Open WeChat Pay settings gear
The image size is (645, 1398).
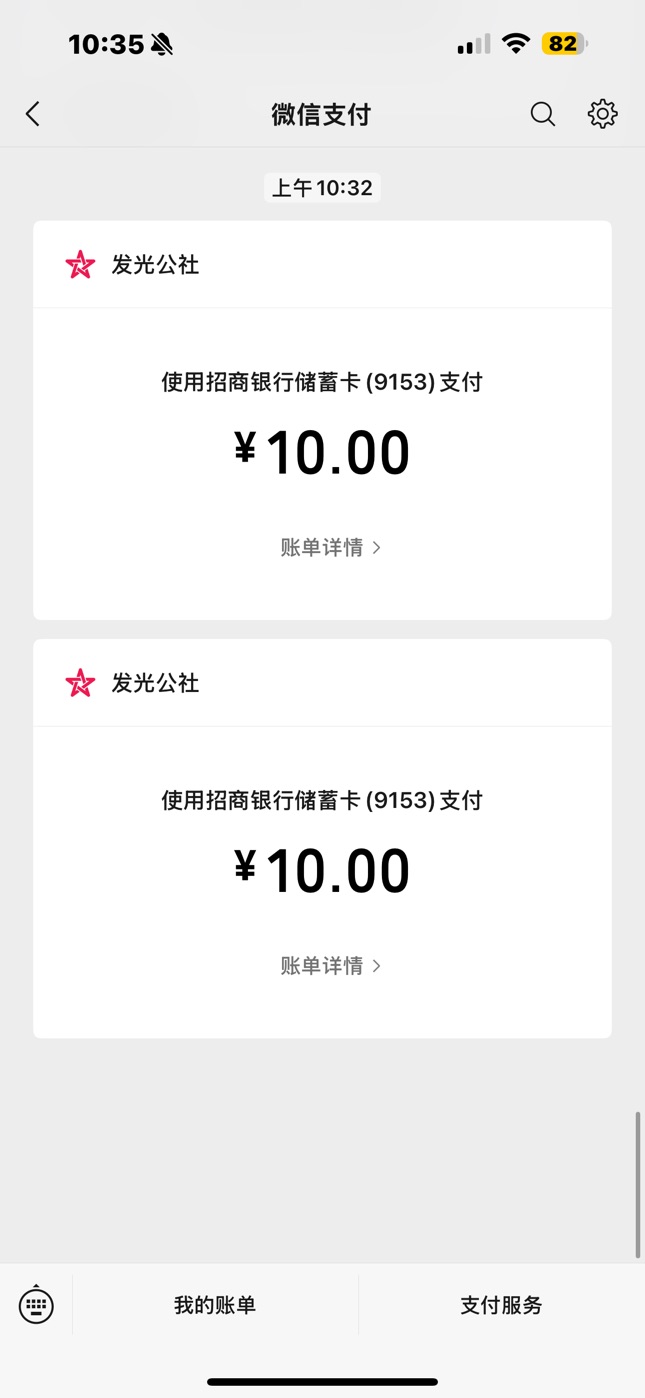click(602, 114)
